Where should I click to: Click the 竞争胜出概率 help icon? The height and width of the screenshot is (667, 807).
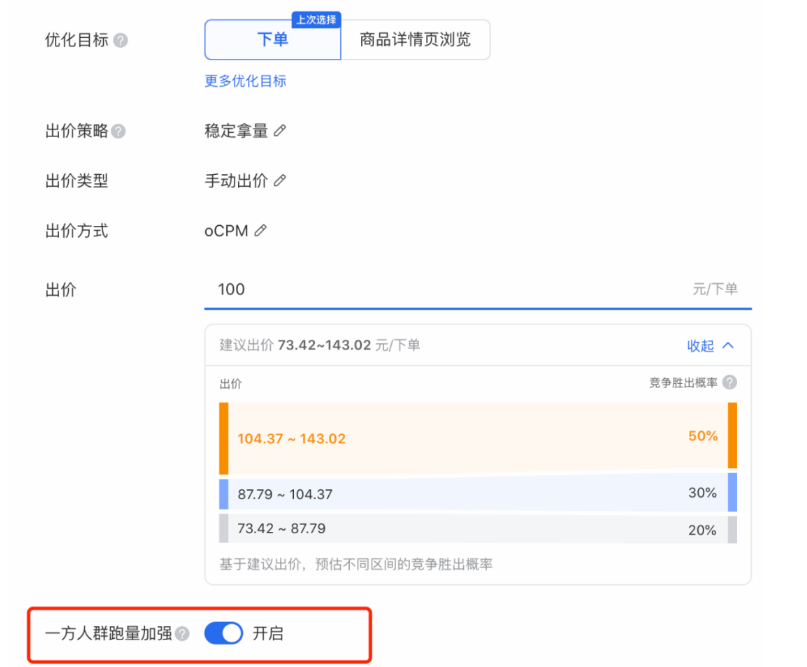click(x=729, y=382)
